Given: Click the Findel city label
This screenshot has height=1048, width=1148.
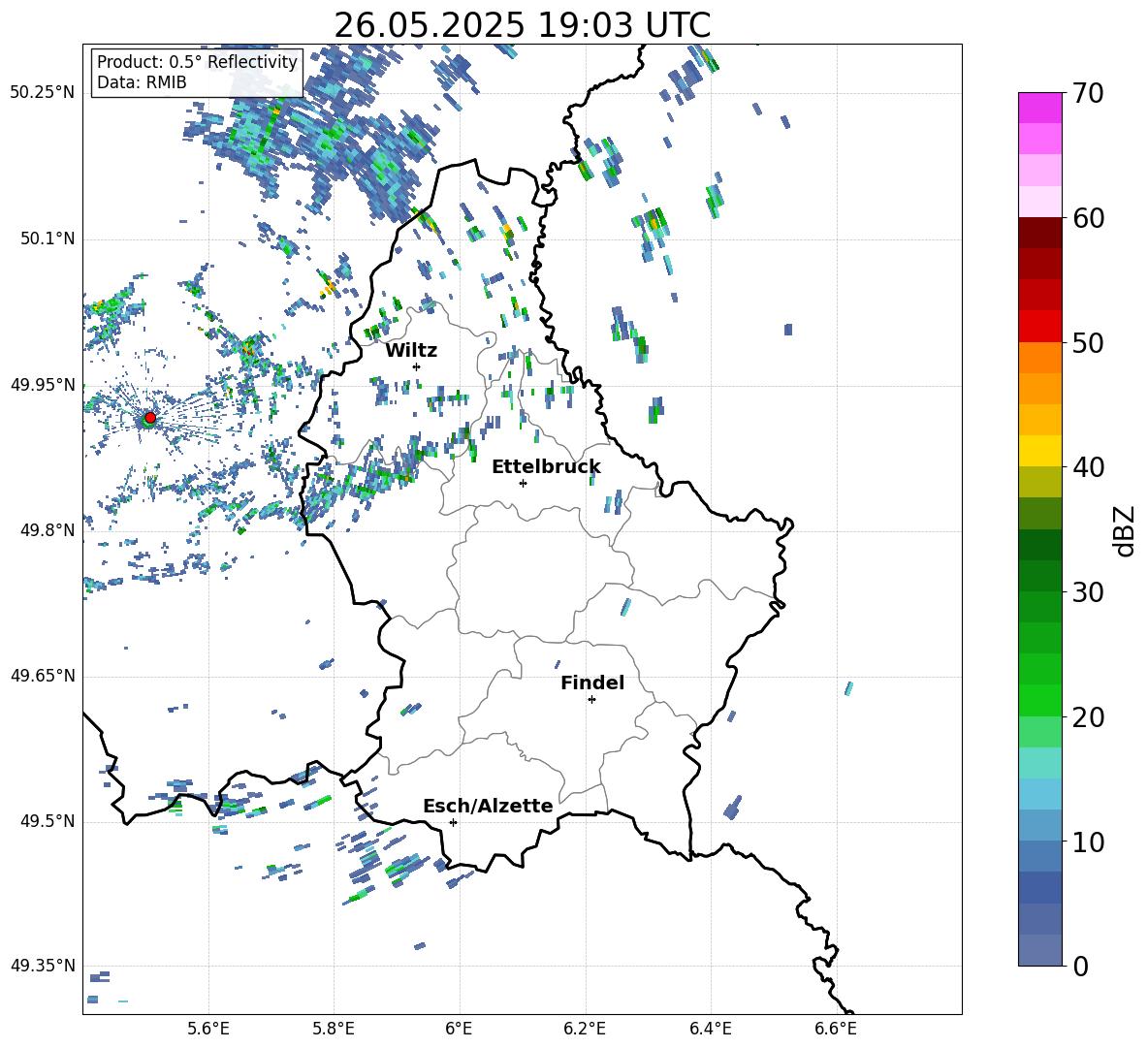Looking at the screenshot, I should [x=592, y=683].
